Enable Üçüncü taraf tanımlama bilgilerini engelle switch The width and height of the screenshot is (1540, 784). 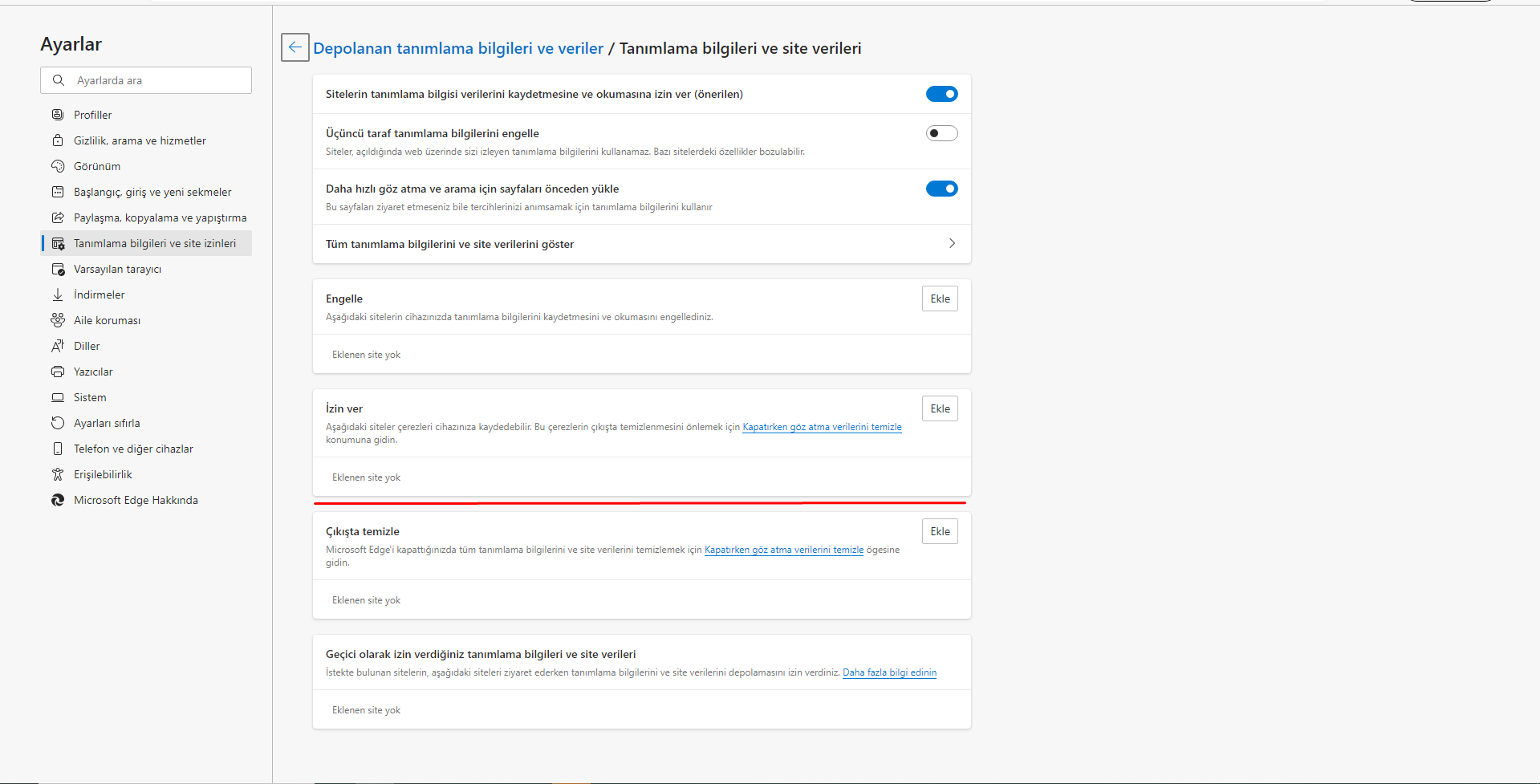point(942,133)
